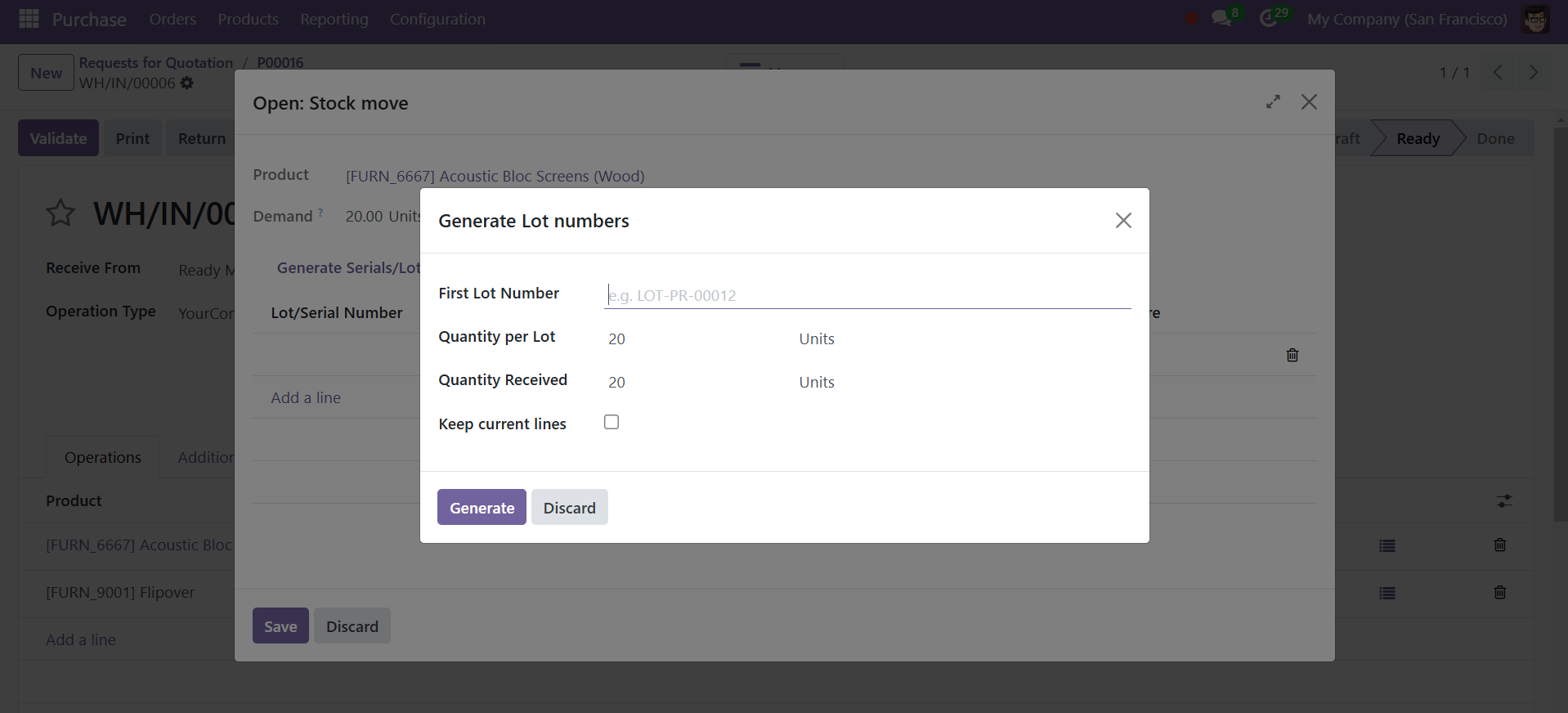The height and width of the screenshot is (713, 1568).
Task: Expand Stock move dialog to full screen
Action: (1273, 102)
